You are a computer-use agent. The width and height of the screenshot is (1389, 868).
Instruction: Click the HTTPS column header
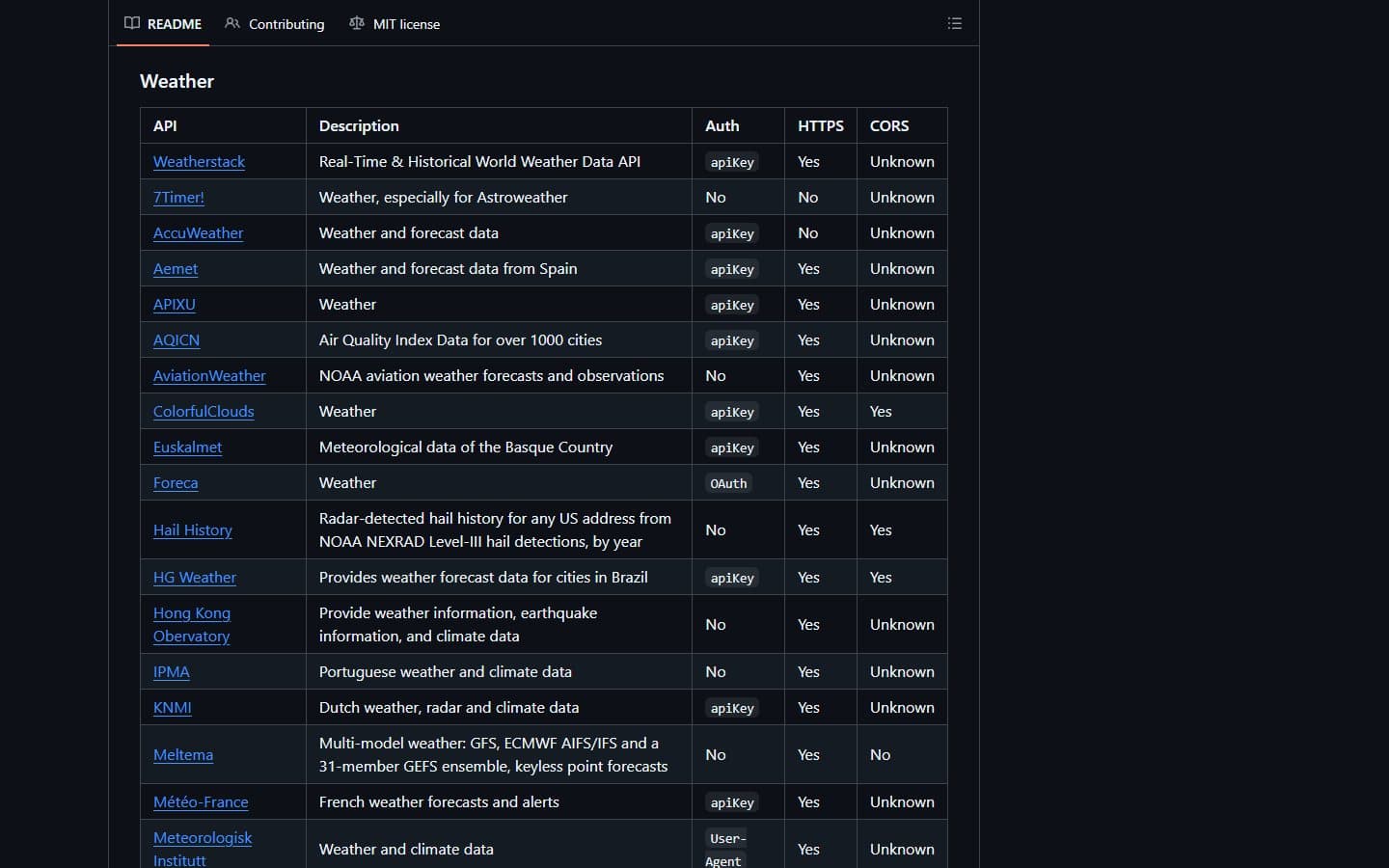pos(821,126)
